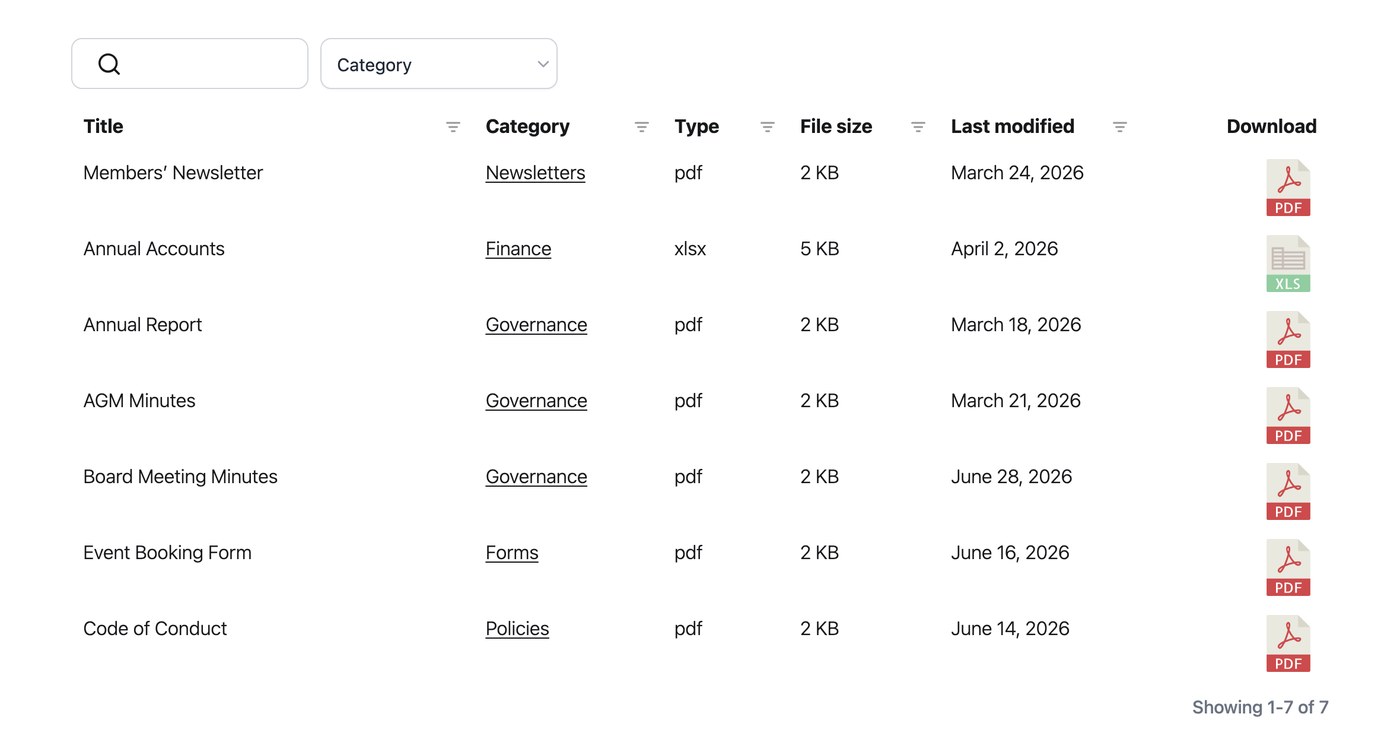Image resolution: width=1400 pixels, height=755 pixels.
Task: Open Governance link in Board Meeting Minutes row
Action: (536, 477)
